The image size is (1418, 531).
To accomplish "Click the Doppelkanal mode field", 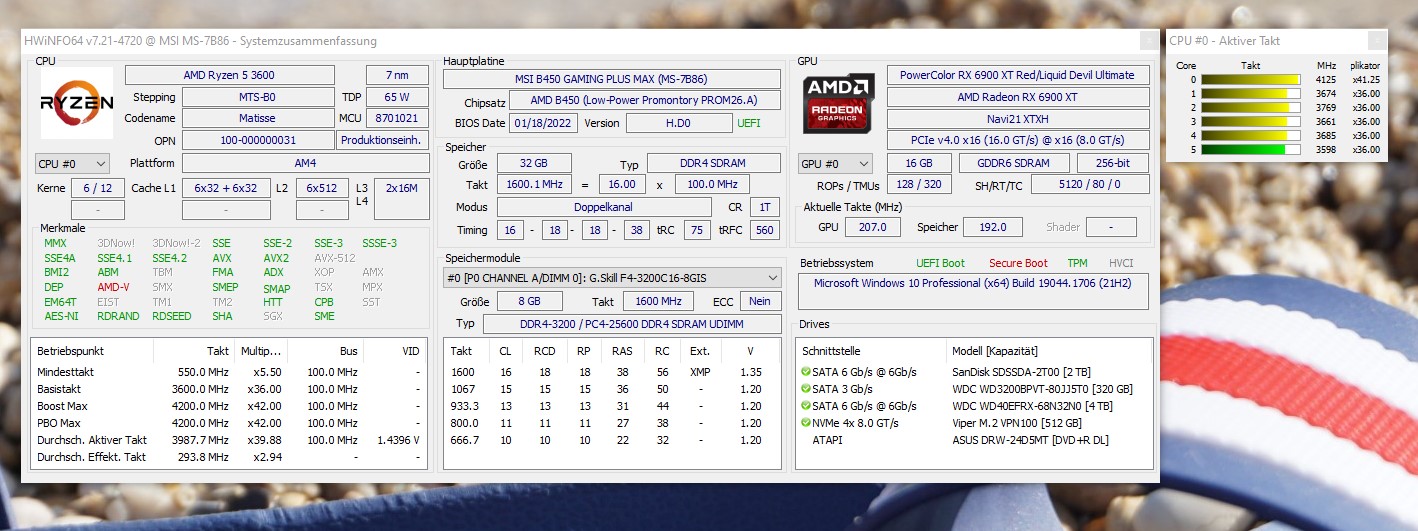I will click(606, 207).
